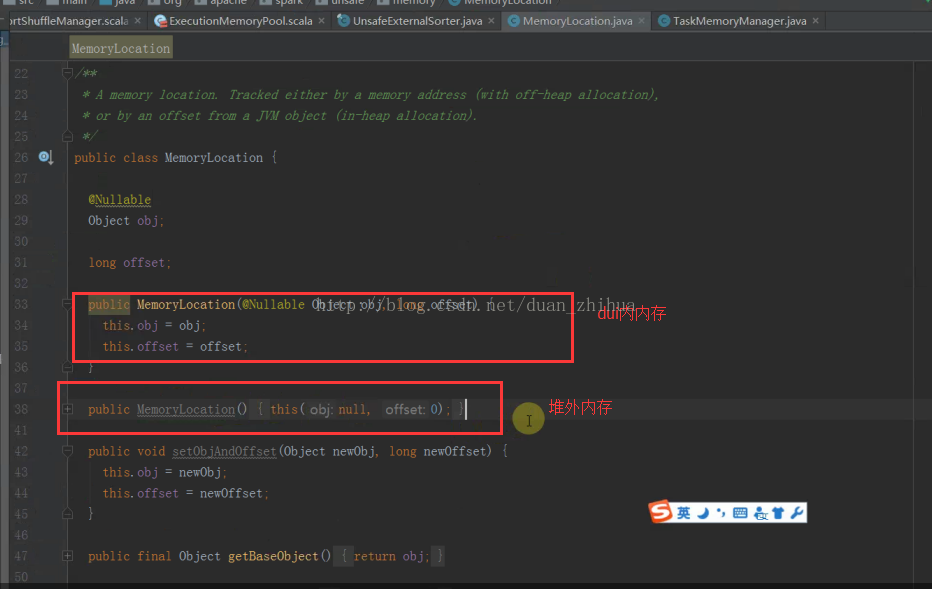The image size is (932, 589).
Task: Click the getBaseObject method name
Action: click(273, 556)
